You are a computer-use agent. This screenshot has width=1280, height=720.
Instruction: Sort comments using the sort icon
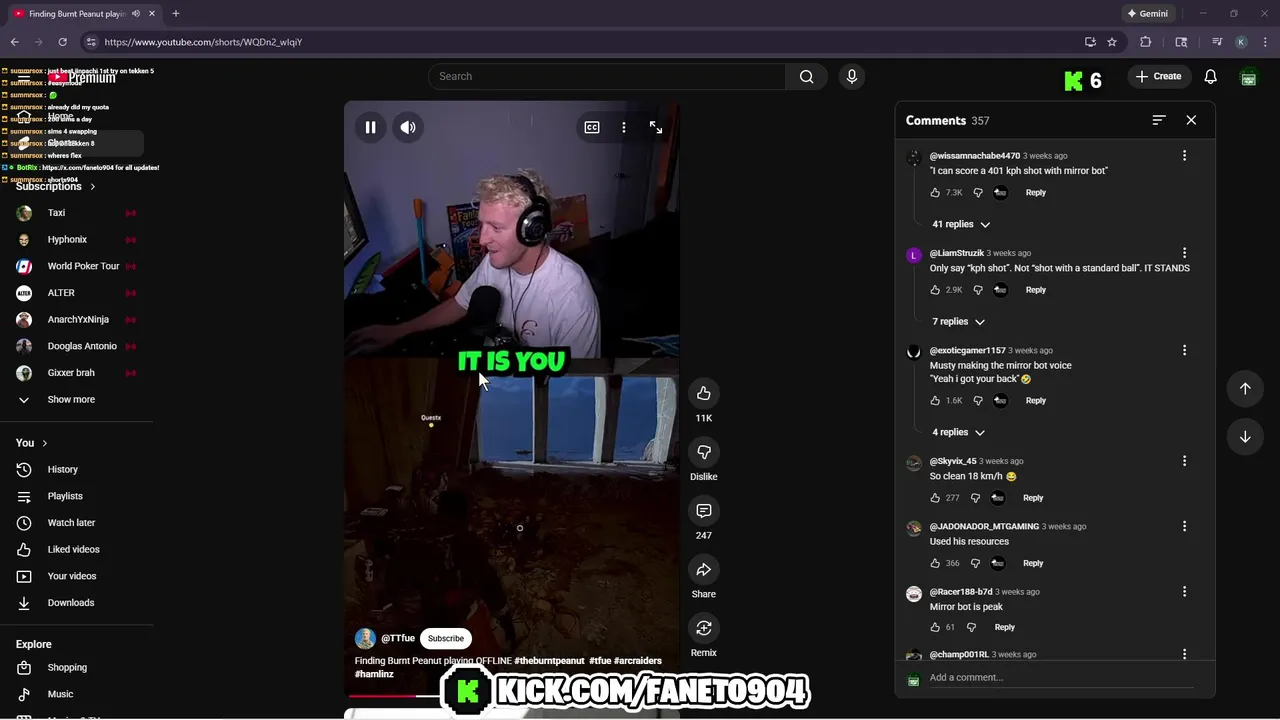point(1159,120)
